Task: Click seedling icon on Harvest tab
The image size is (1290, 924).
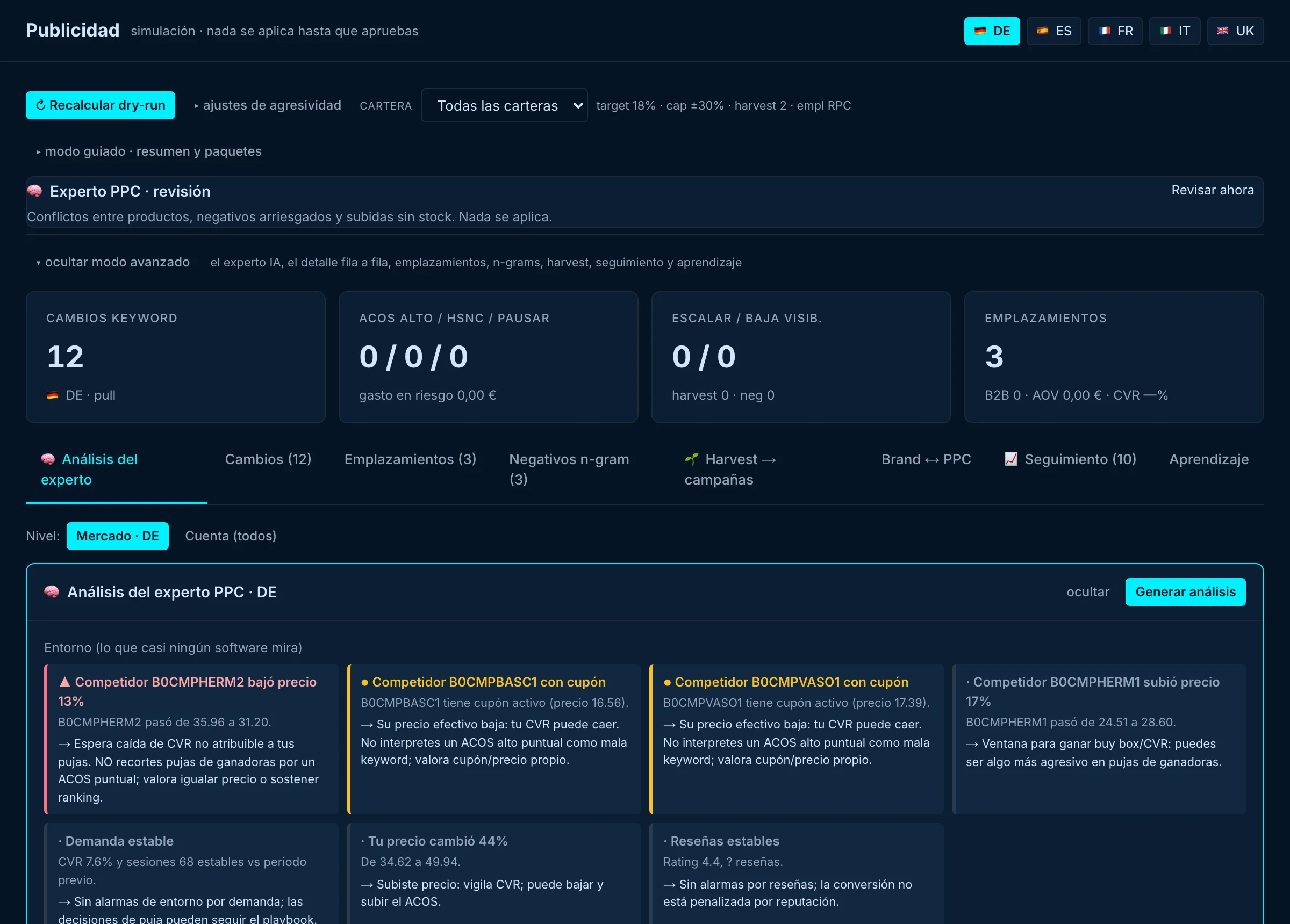Action: pos(692,459)
